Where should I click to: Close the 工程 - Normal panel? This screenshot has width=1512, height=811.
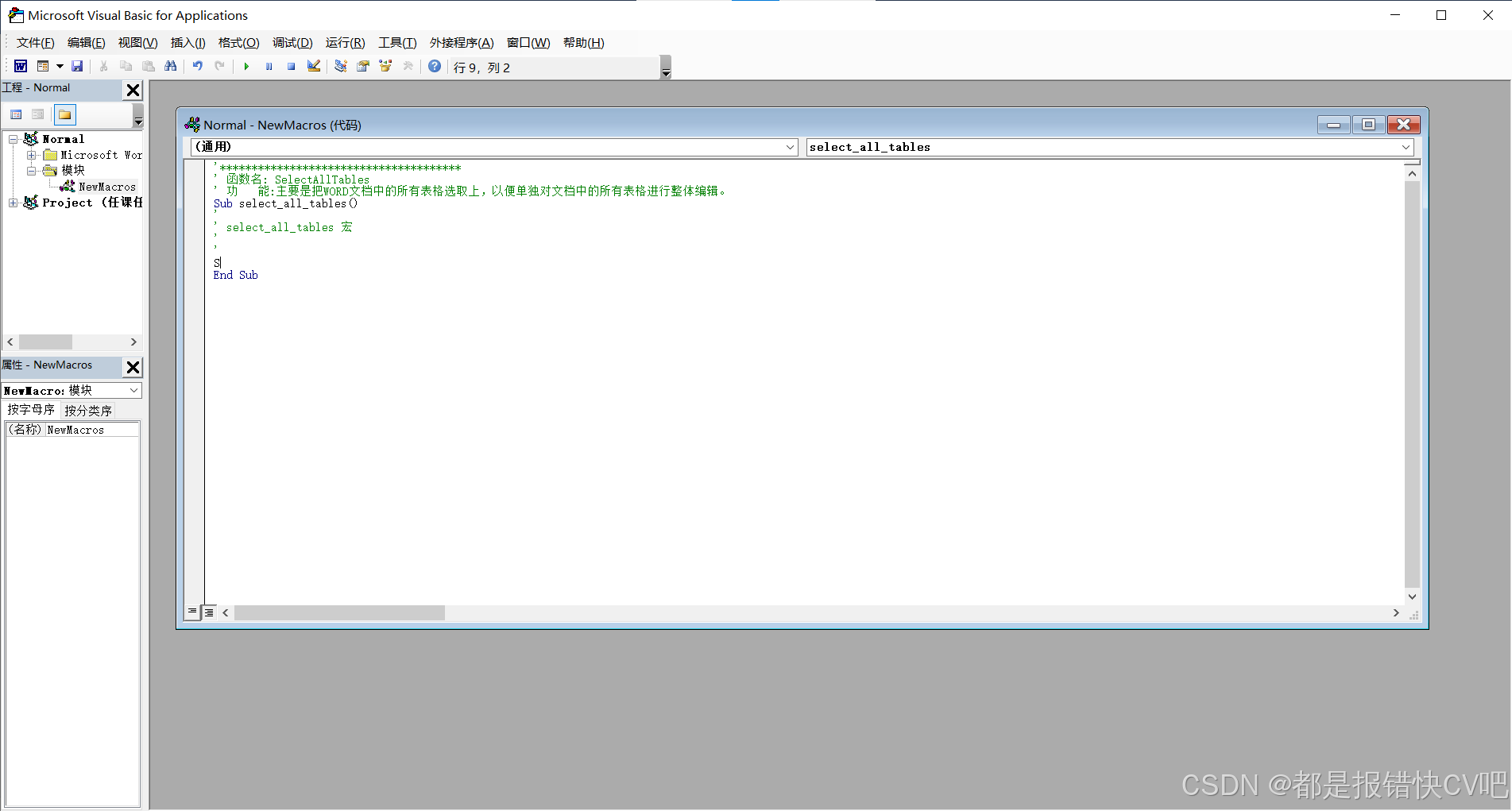(133, 90)
